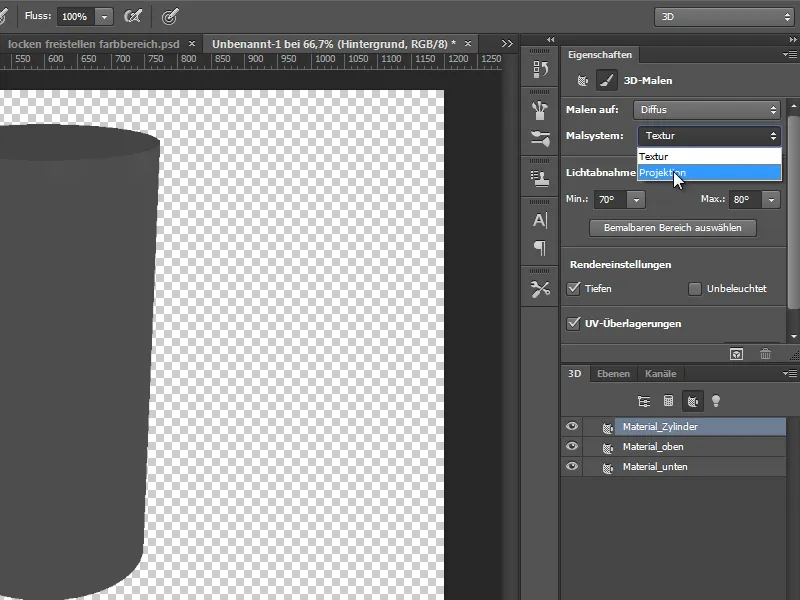
Task: Click the Max. angle 80° field
Action: click(x=746, y=199)
